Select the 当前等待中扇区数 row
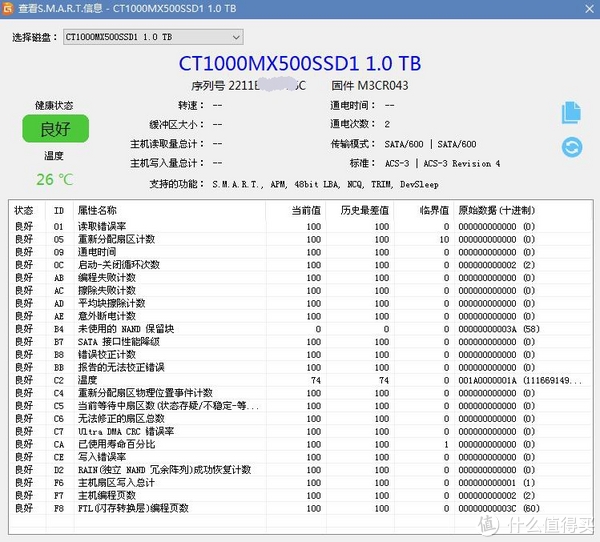This screenshot has width=600, height=542. [300, 406]
